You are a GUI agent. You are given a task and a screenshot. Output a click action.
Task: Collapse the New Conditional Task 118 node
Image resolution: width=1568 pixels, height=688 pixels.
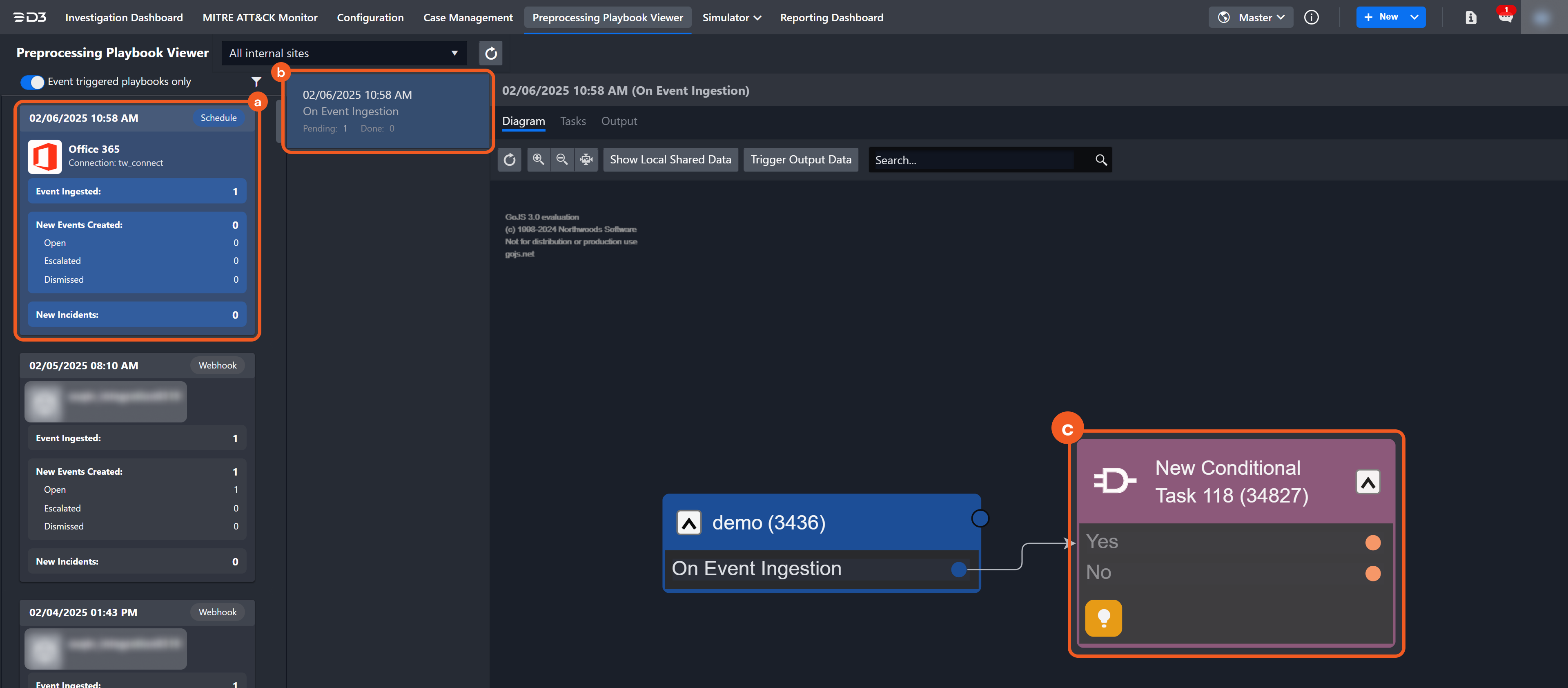[1368, 482]
